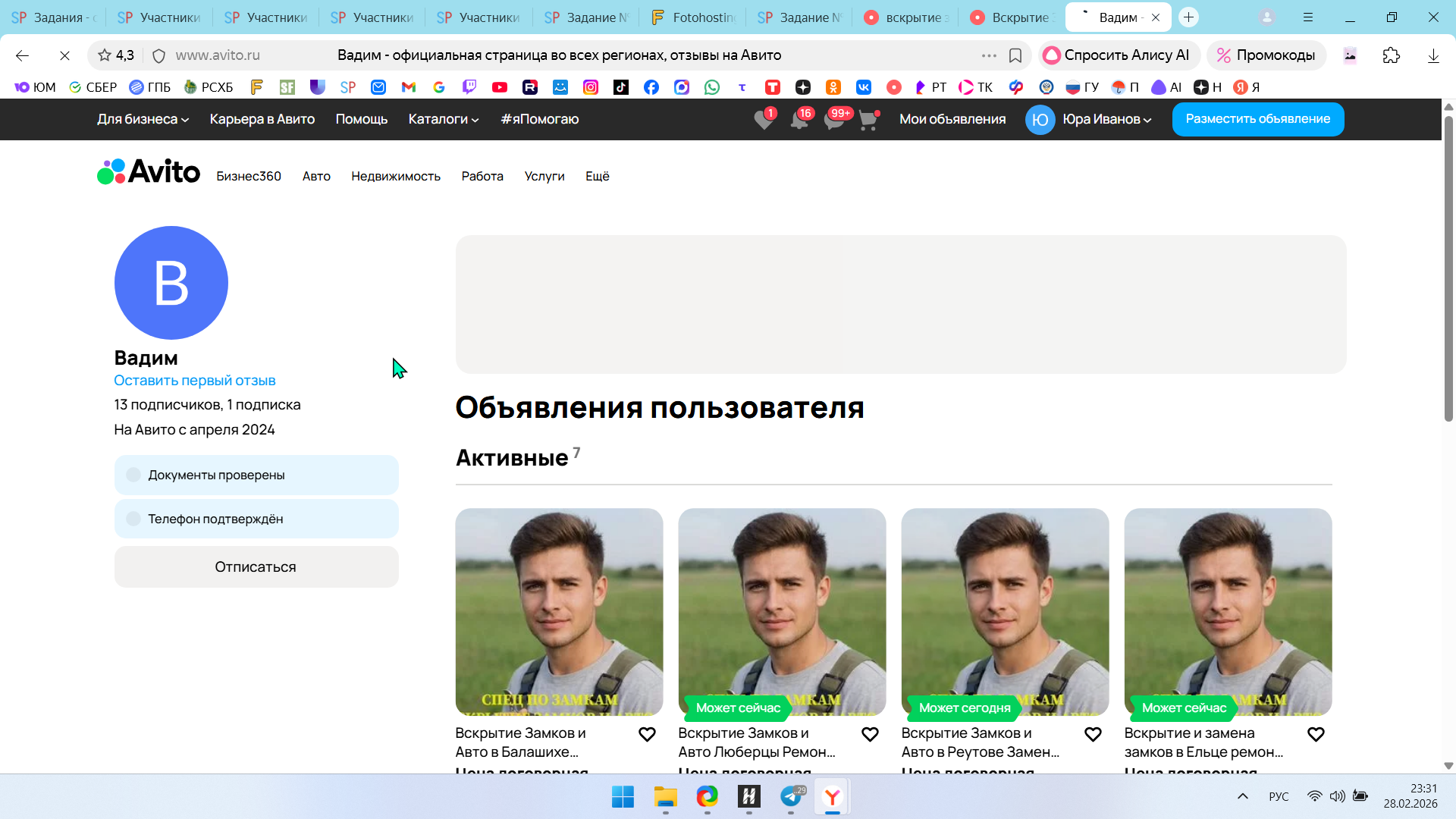Favorite the Lyubertsy listing with heart
This screenshot has height=819, width=1456.
point(870,734)
